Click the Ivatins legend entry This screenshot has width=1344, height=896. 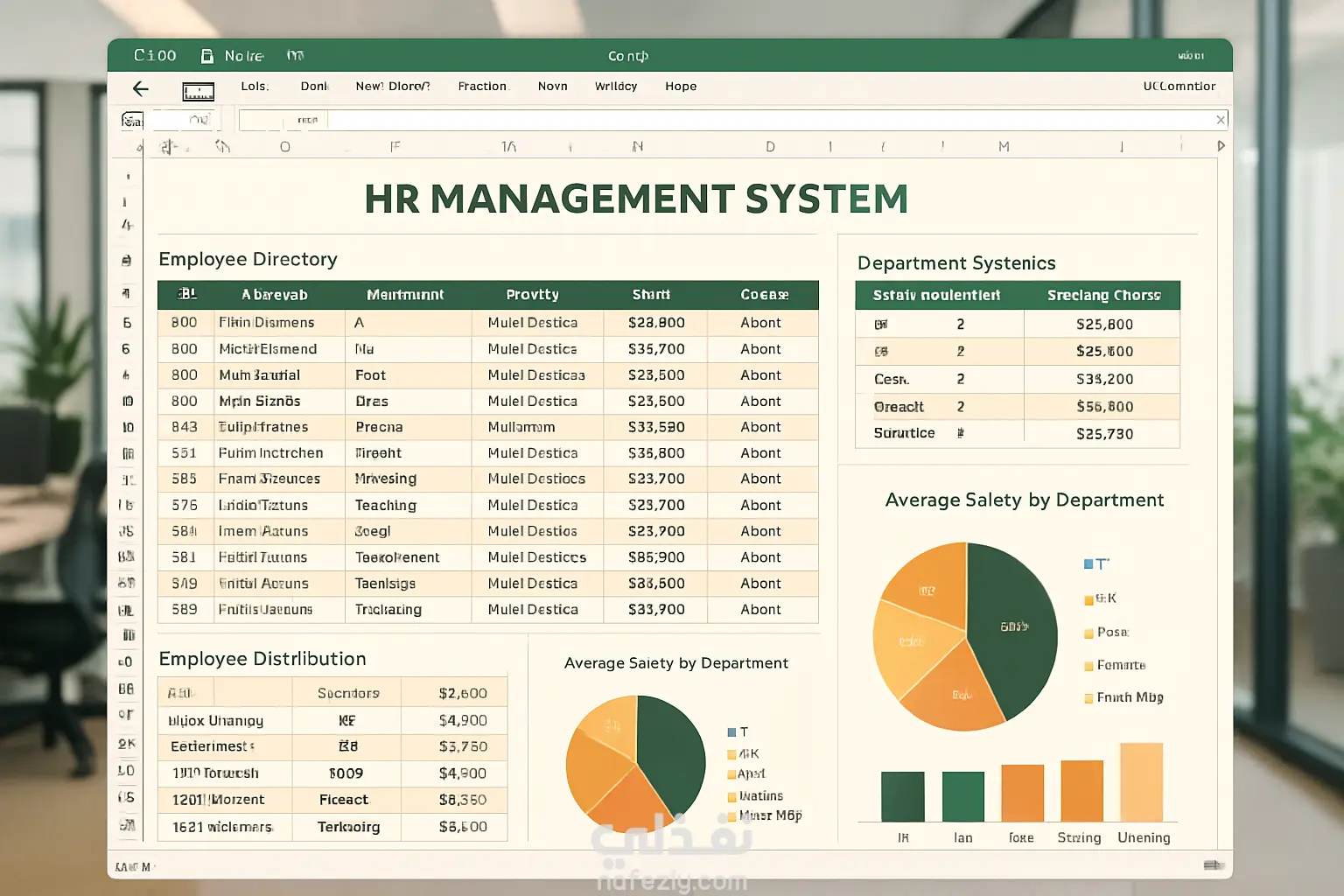pos(756,796)
